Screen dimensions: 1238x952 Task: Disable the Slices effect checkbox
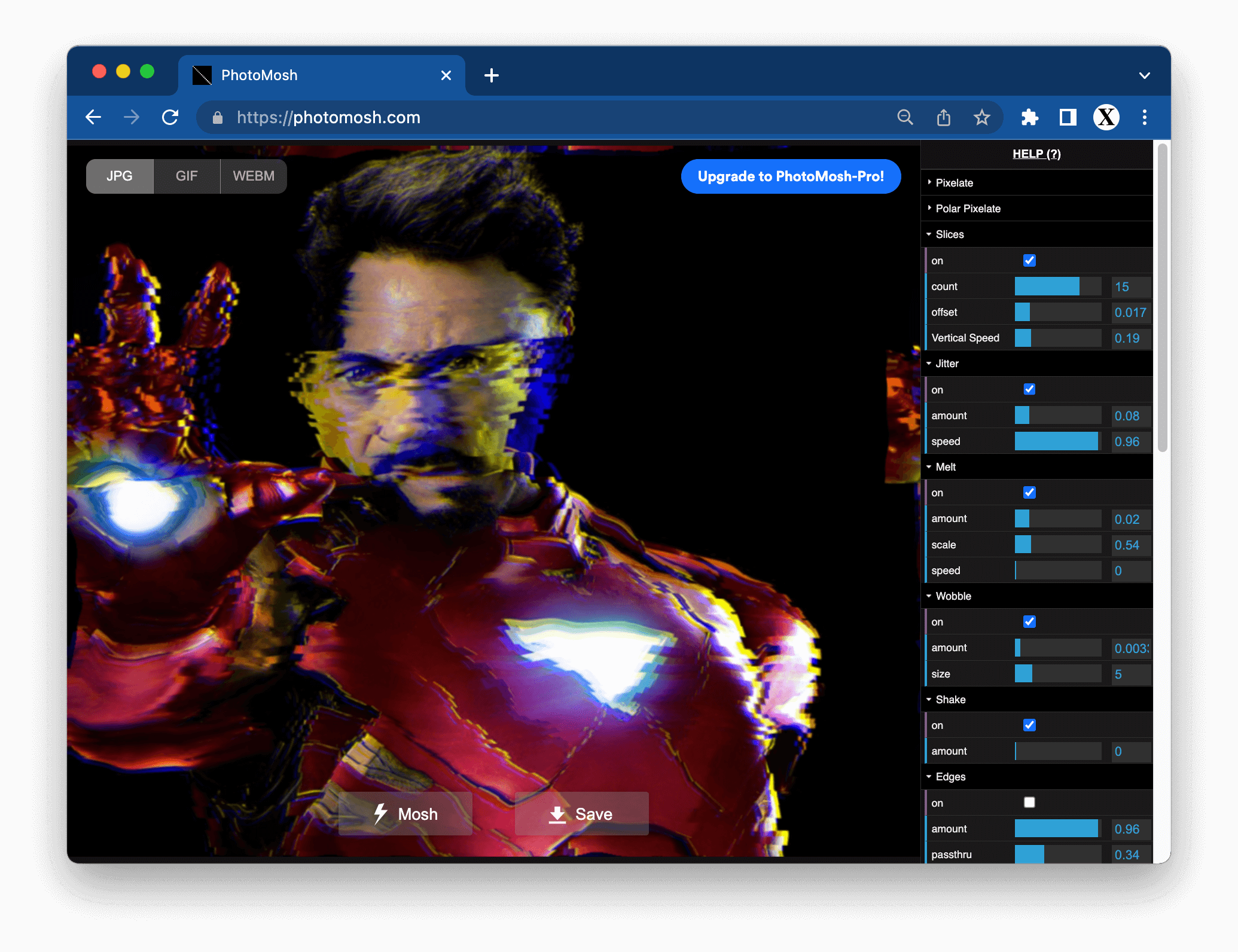(x=1029, y=260)
